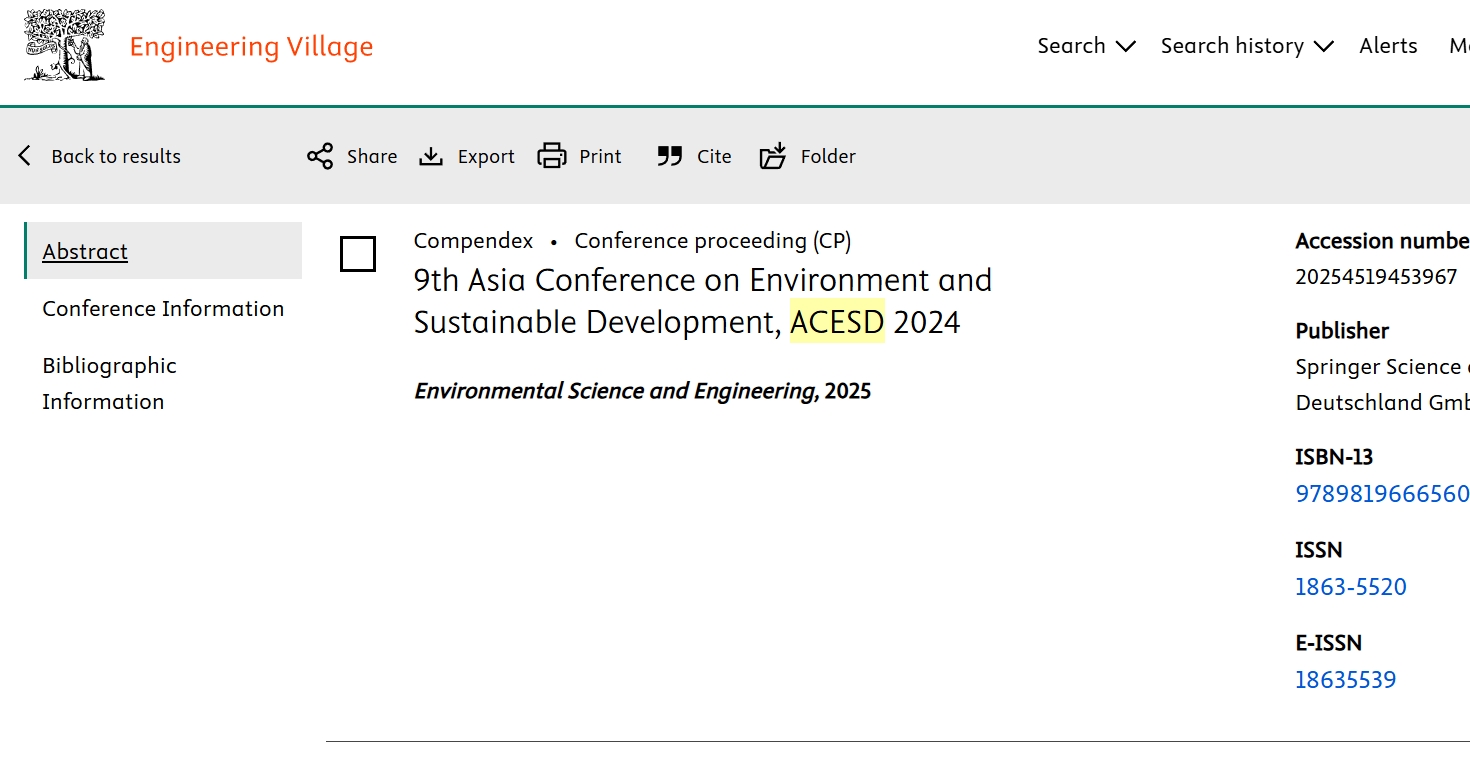
Task: Click the Engineering Village tree logo
Action: point(65,46)
